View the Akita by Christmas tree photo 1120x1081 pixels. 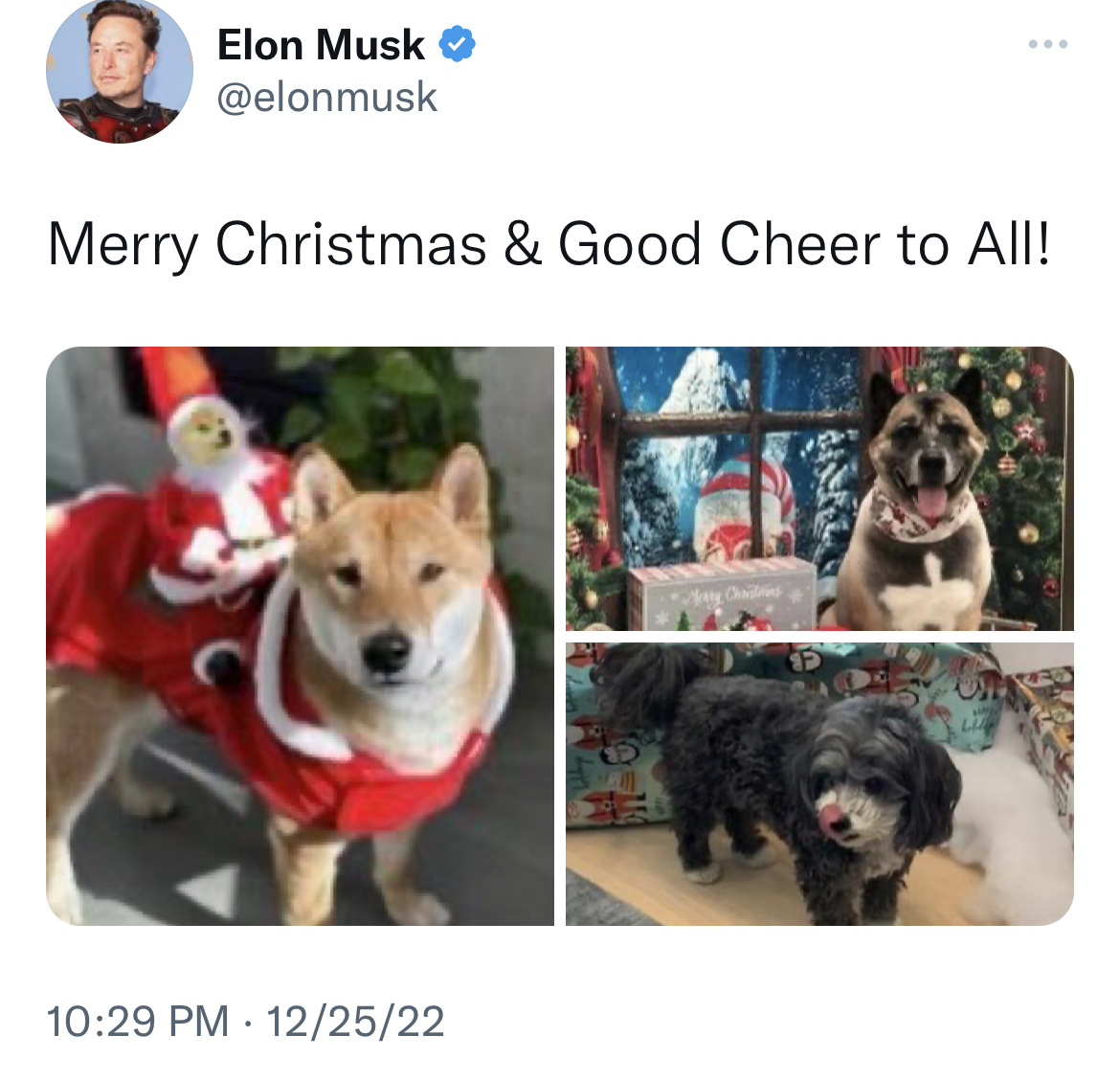[x=820, y=488]
